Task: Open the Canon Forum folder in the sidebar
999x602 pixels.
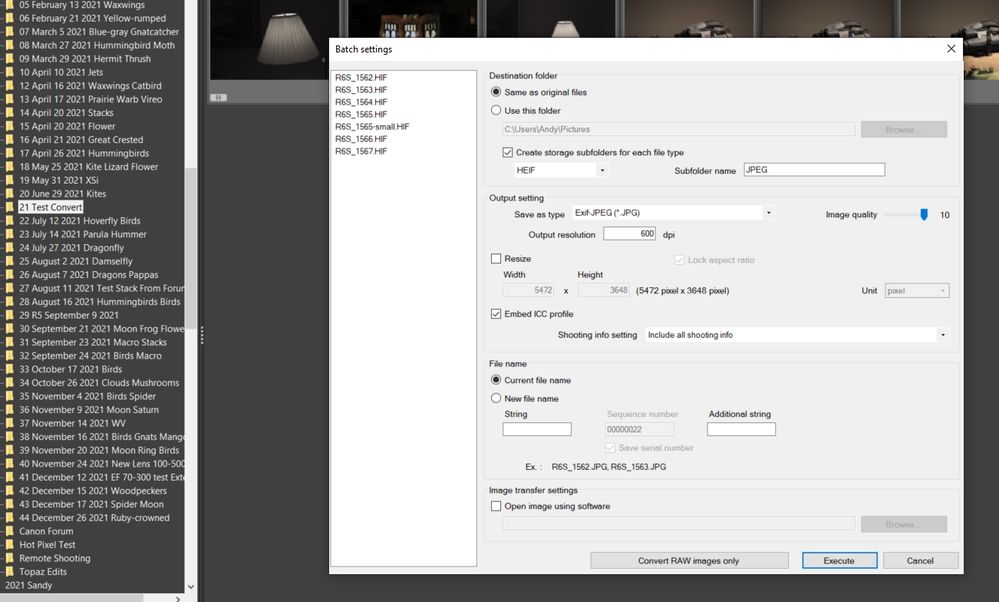Action: (x=45, y=531)
